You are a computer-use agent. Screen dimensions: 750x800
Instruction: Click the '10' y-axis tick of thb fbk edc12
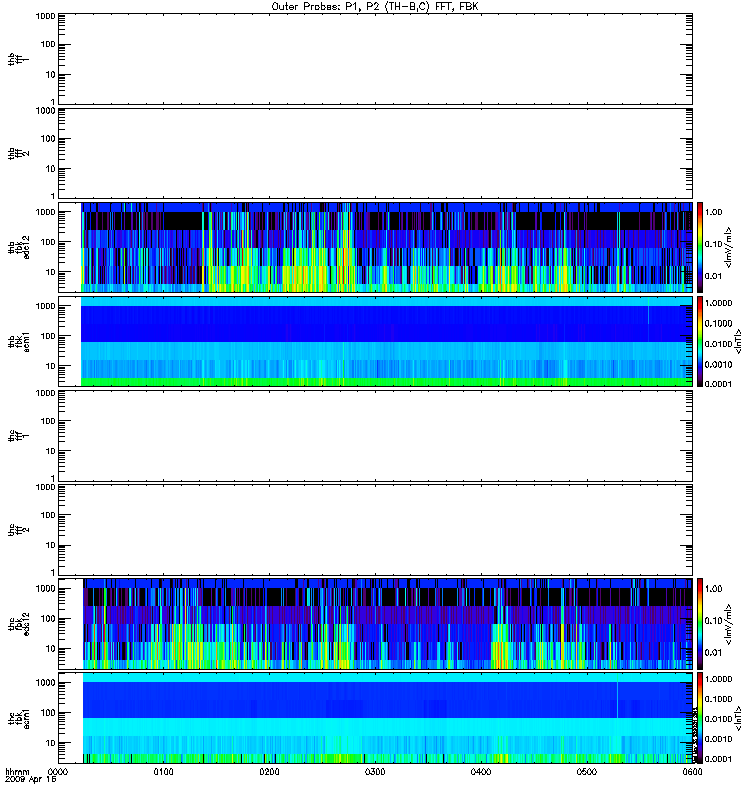pyautogui.click(x=51, y=272)
